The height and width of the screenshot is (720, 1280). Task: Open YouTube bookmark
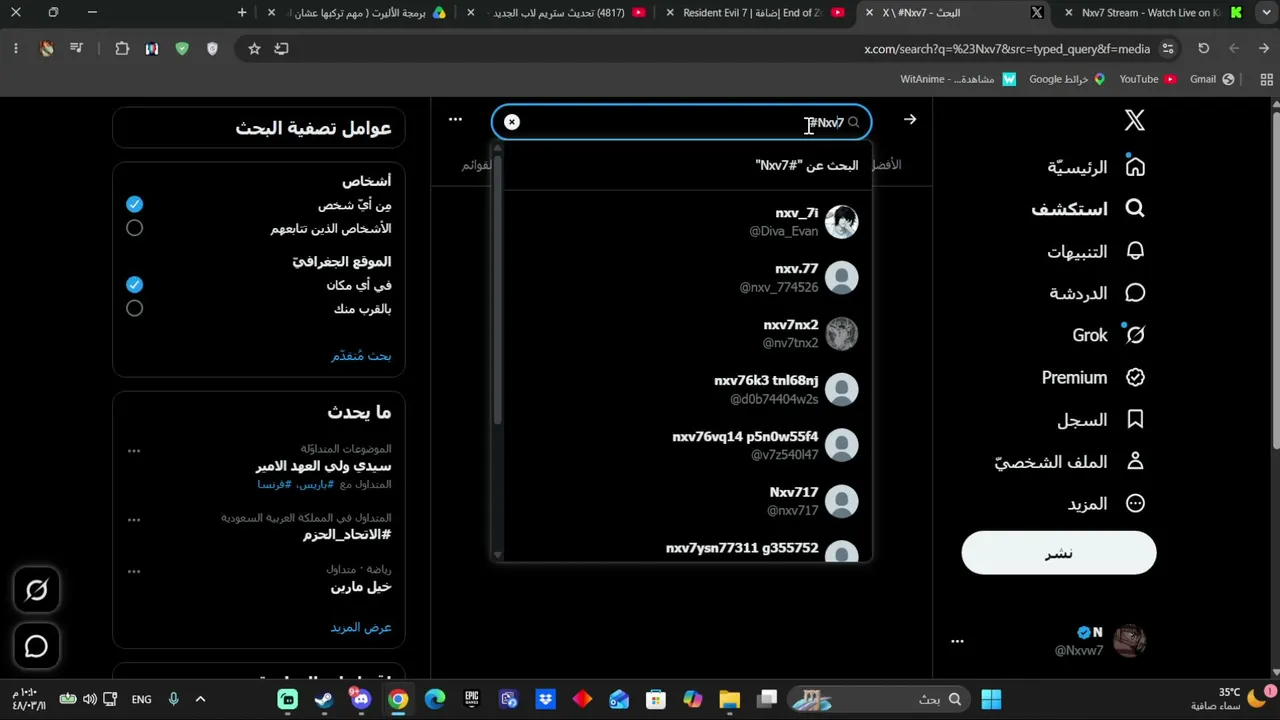tap(1147, 79)
